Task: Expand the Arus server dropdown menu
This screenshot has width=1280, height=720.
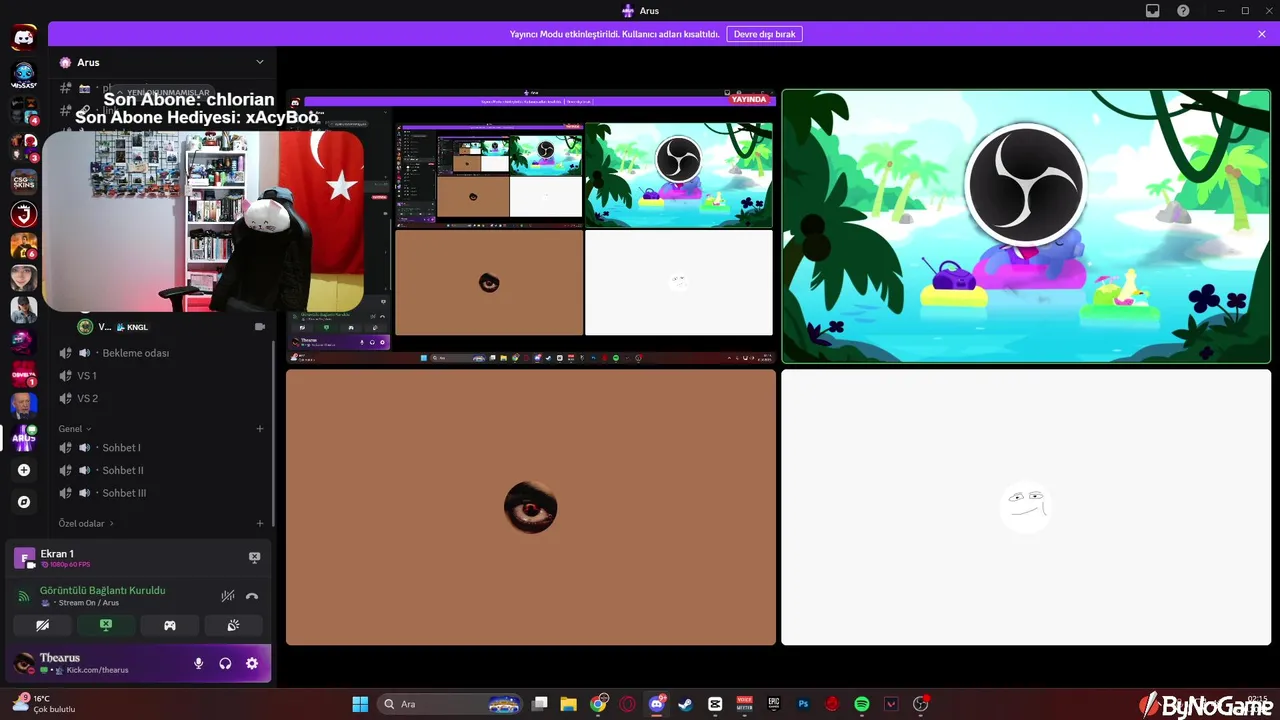Action: tap(260, 62)
